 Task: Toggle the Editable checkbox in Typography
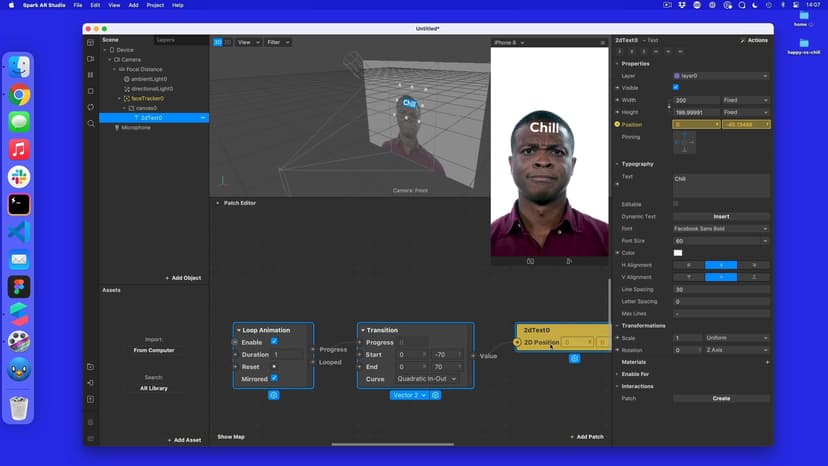click(676, 204)
